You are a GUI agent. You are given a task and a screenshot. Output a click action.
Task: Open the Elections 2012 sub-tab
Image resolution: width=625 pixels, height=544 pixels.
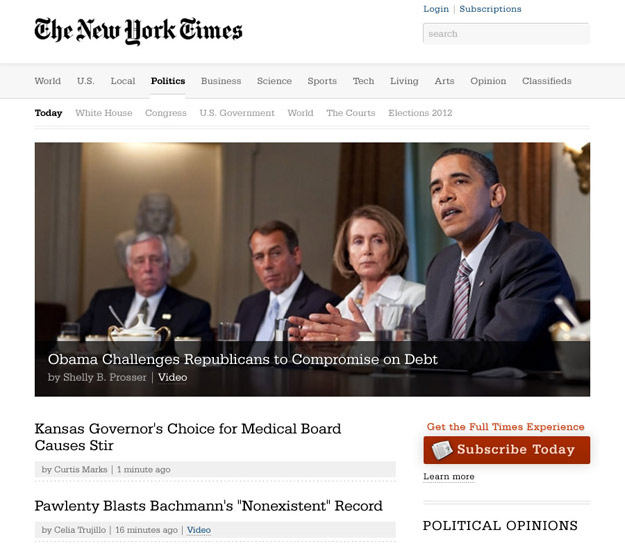420,113
